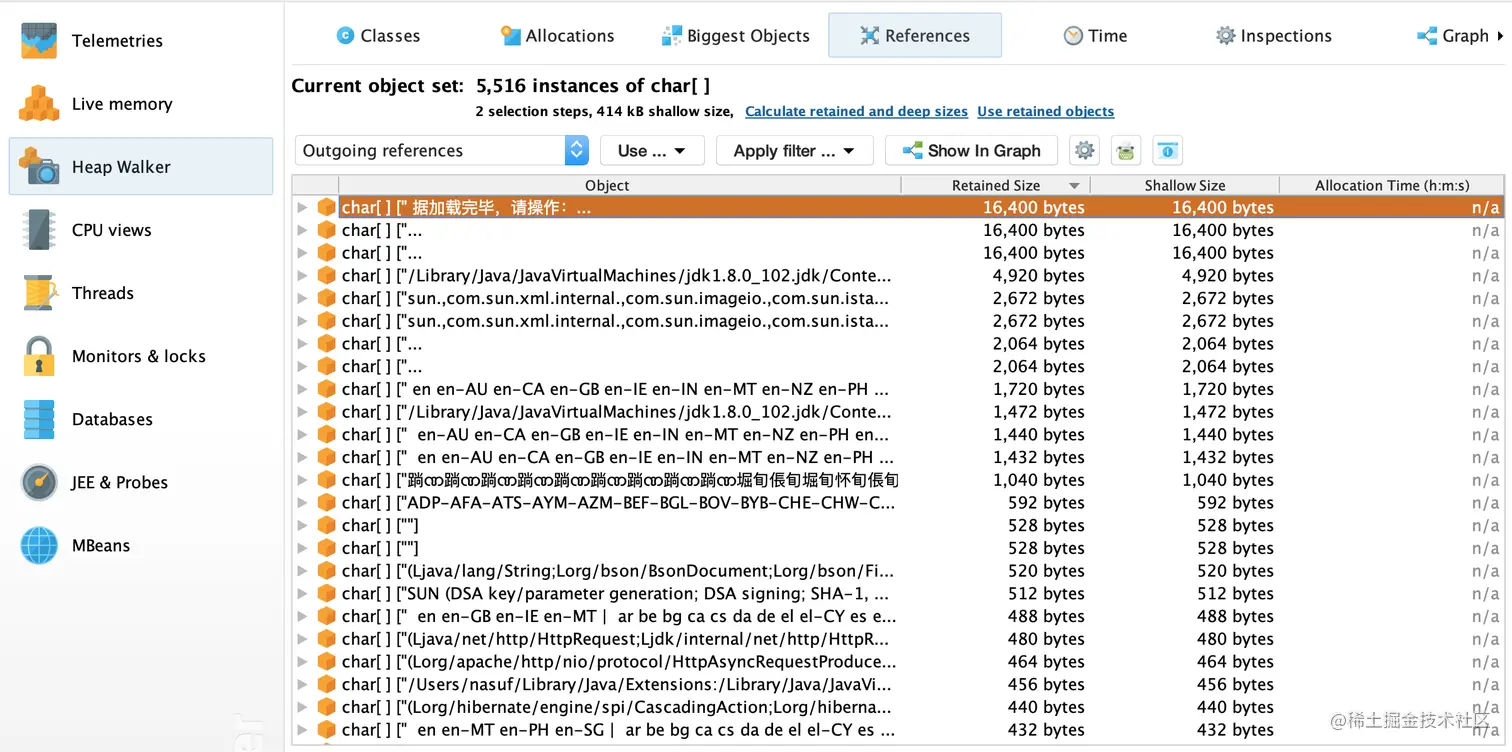Viewport: 1512px width, 752px height.
Task: Click cube icon of the HttpAsyncRequestProducer row
Action: (326, 662)
